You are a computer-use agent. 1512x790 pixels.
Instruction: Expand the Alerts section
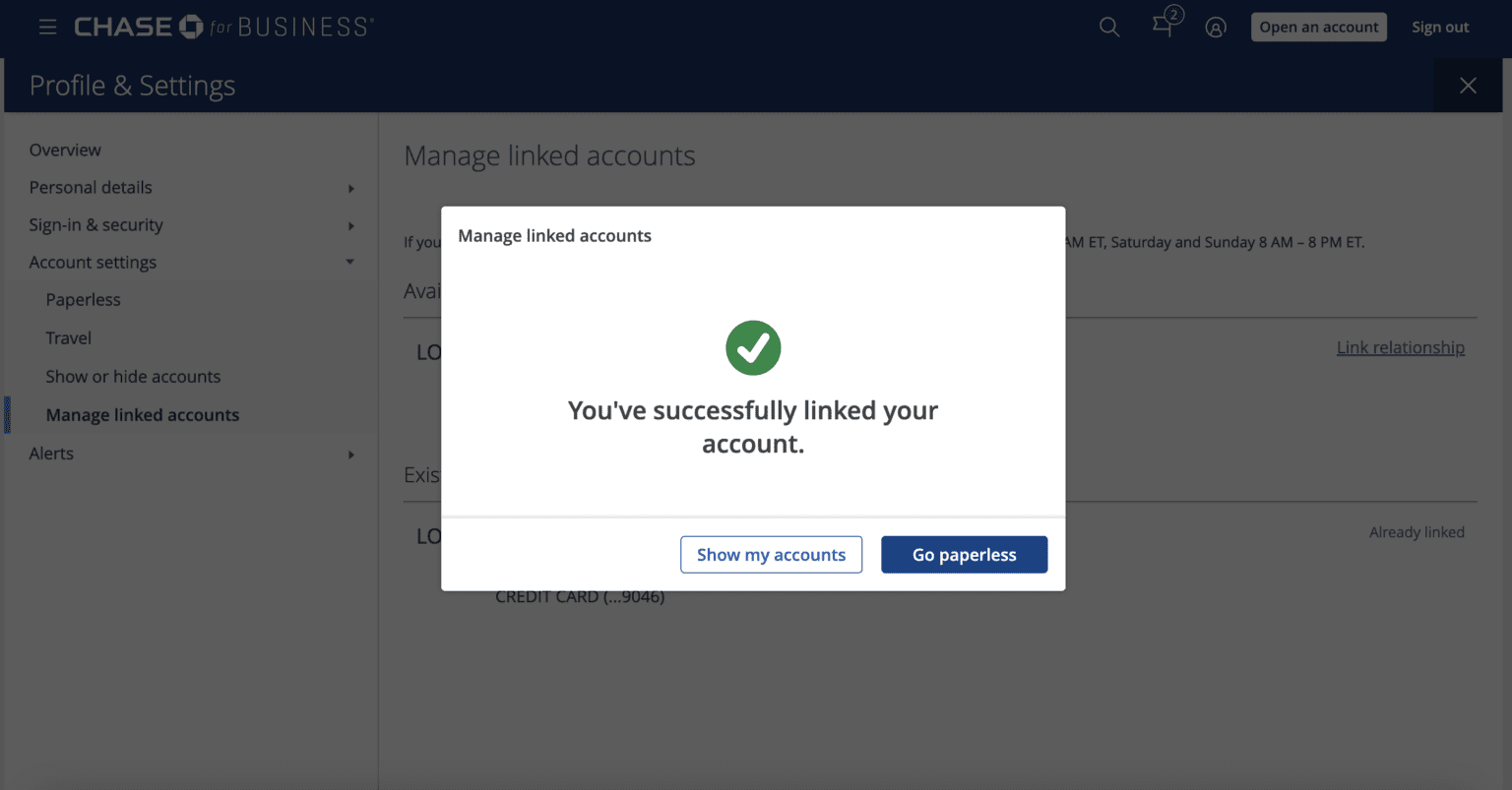(51, 453)
